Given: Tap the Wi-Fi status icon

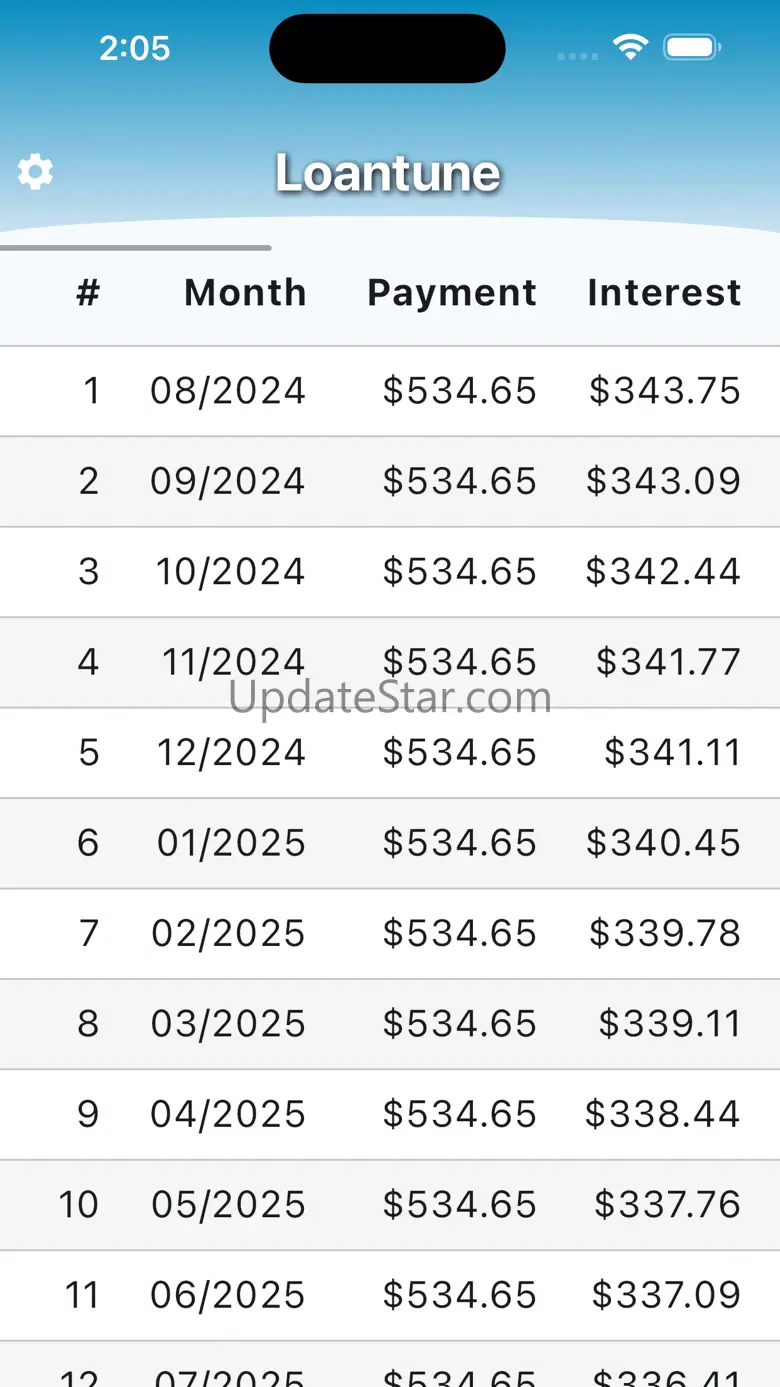Looking at the screenshot, I should pyautogui.click(x=630, y=47).
